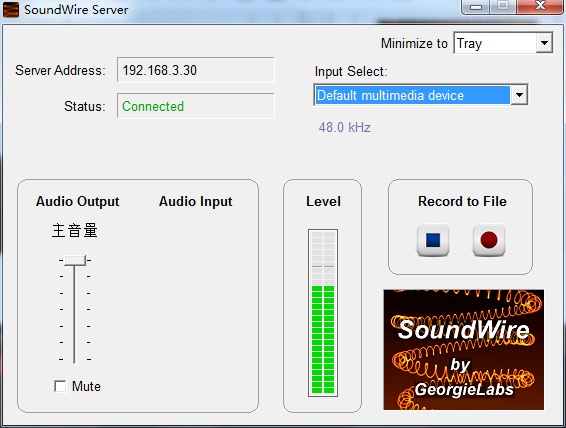Click the Server Address label
This screenshot has width=566, height=428.
tap(60, 70)
